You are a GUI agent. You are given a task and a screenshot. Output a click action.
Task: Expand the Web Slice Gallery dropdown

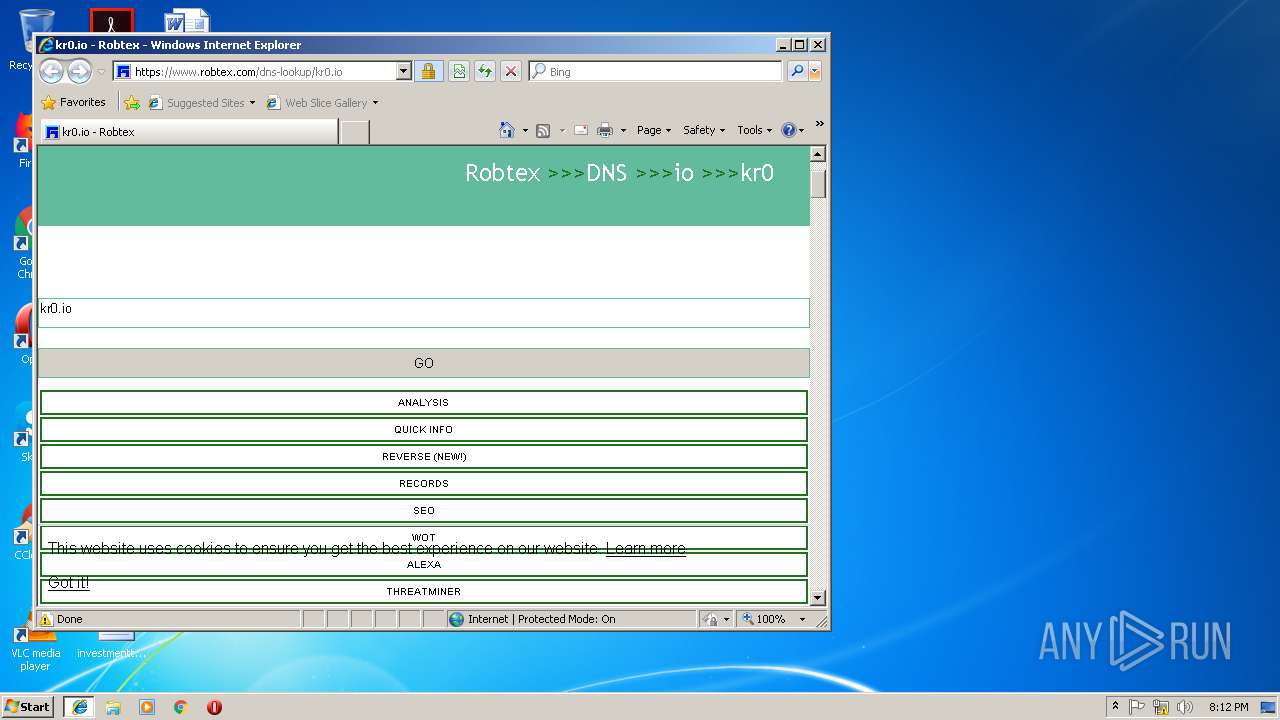coord(375,103)
